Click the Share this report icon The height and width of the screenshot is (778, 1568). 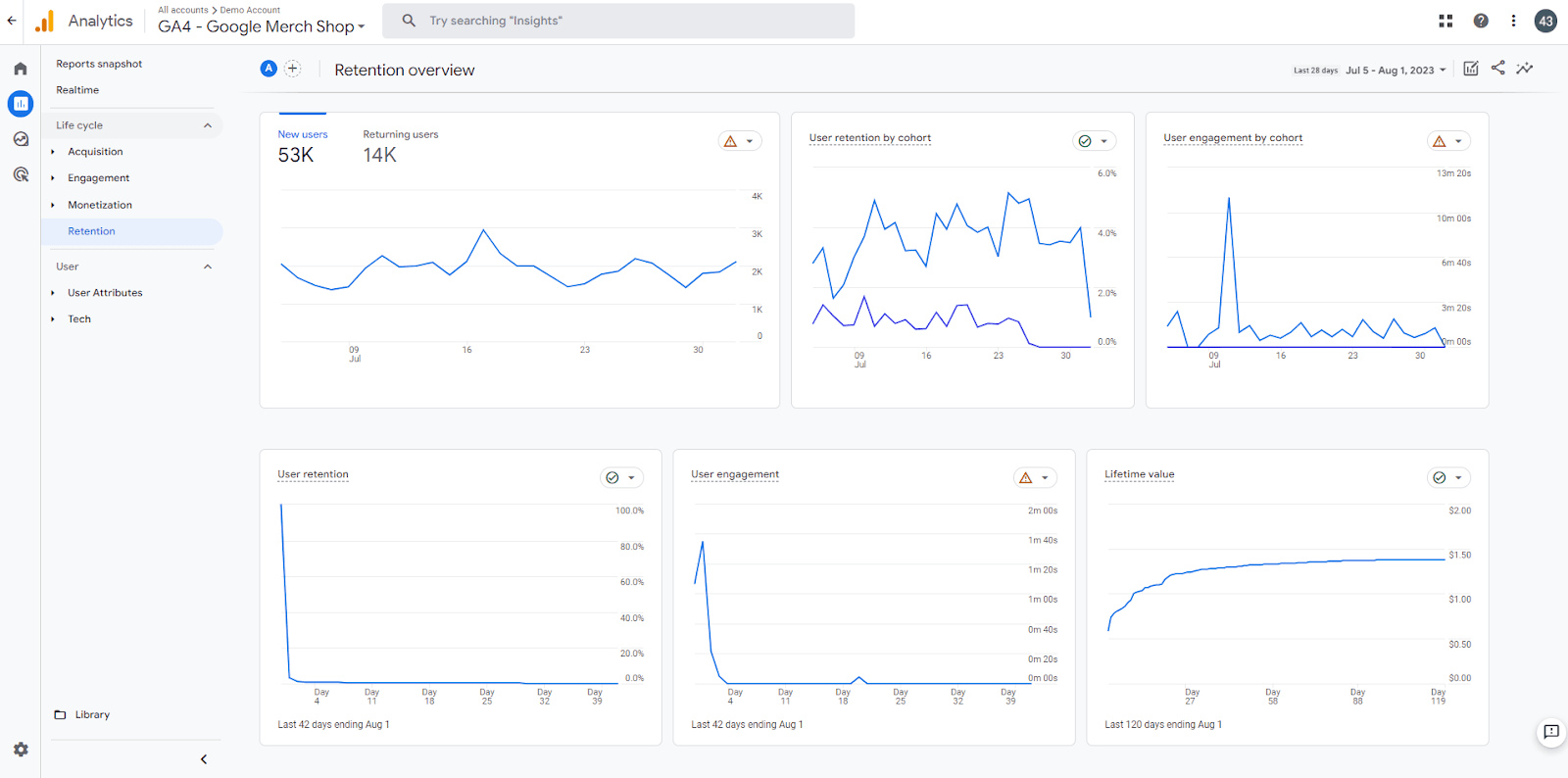[1497, 69]
